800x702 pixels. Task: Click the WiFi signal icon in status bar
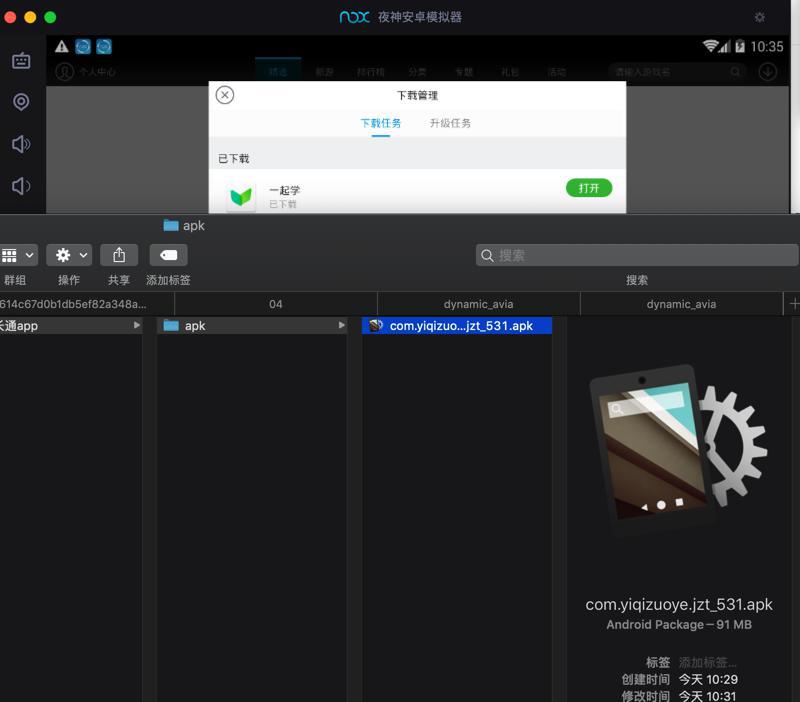[x=710, y=46]
